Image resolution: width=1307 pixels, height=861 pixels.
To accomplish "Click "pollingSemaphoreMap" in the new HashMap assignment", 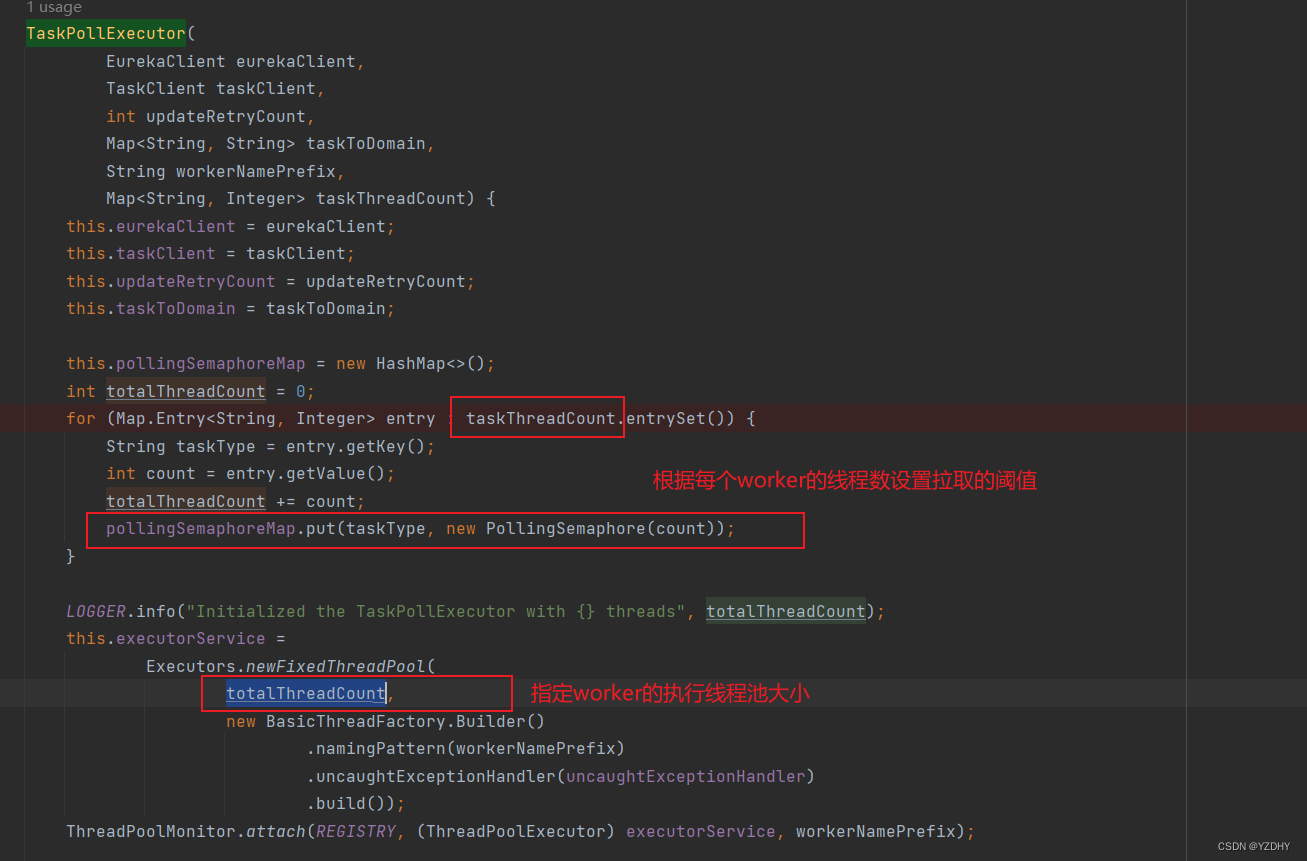I will coord(210,364).
